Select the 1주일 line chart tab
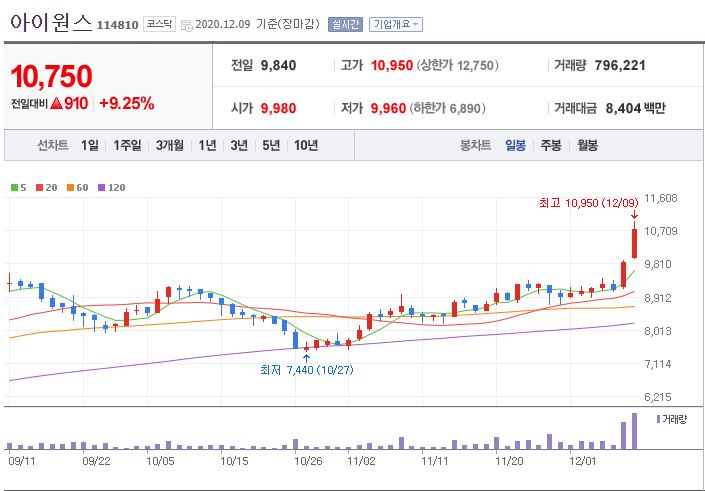705x491 pixels. tap(127, 145)
